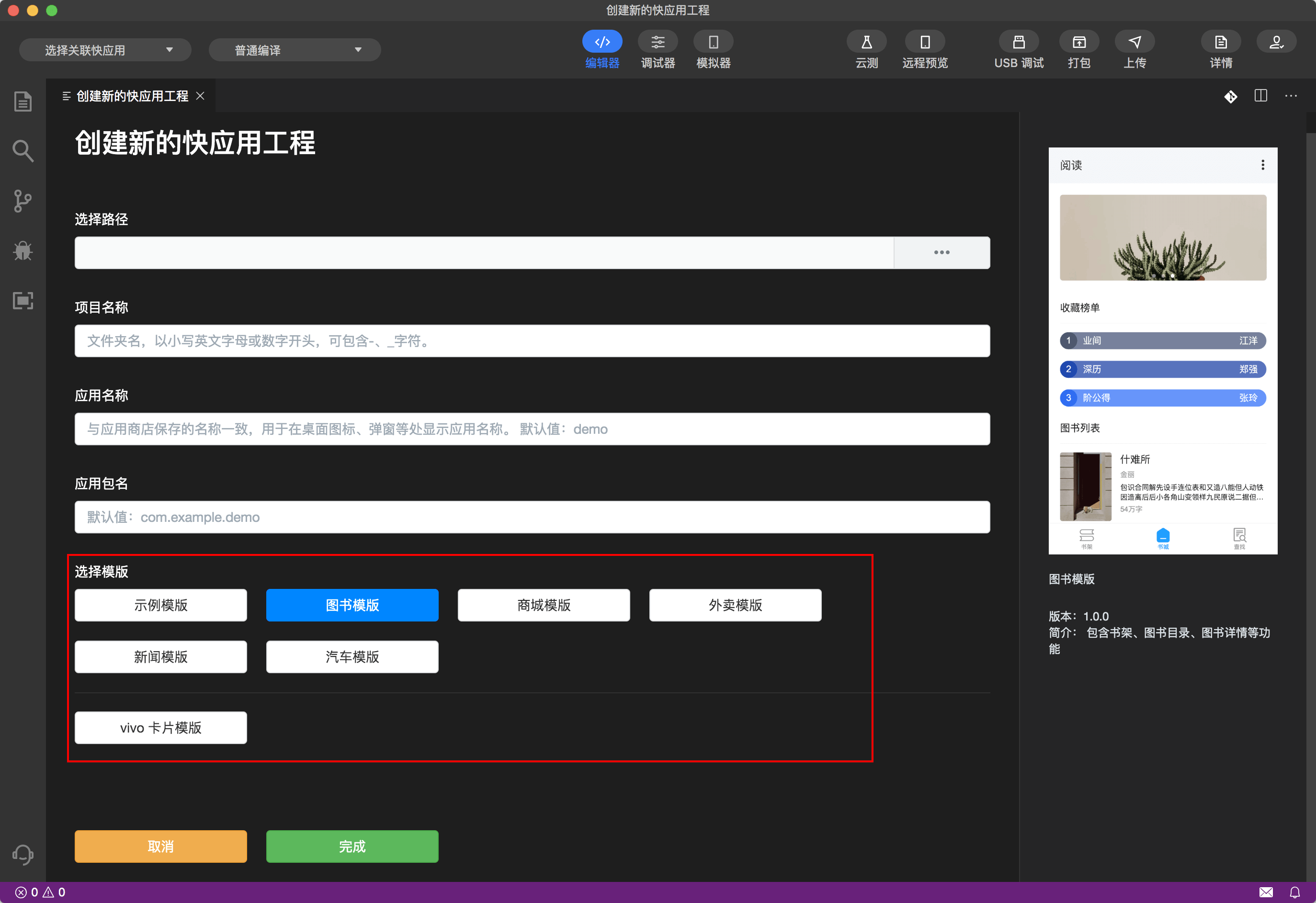Viewport: 1316px width, 903px height.
Task: Launch the 云测 cloud testing tool
Action: pyautogui.click(x=866, y=50)
